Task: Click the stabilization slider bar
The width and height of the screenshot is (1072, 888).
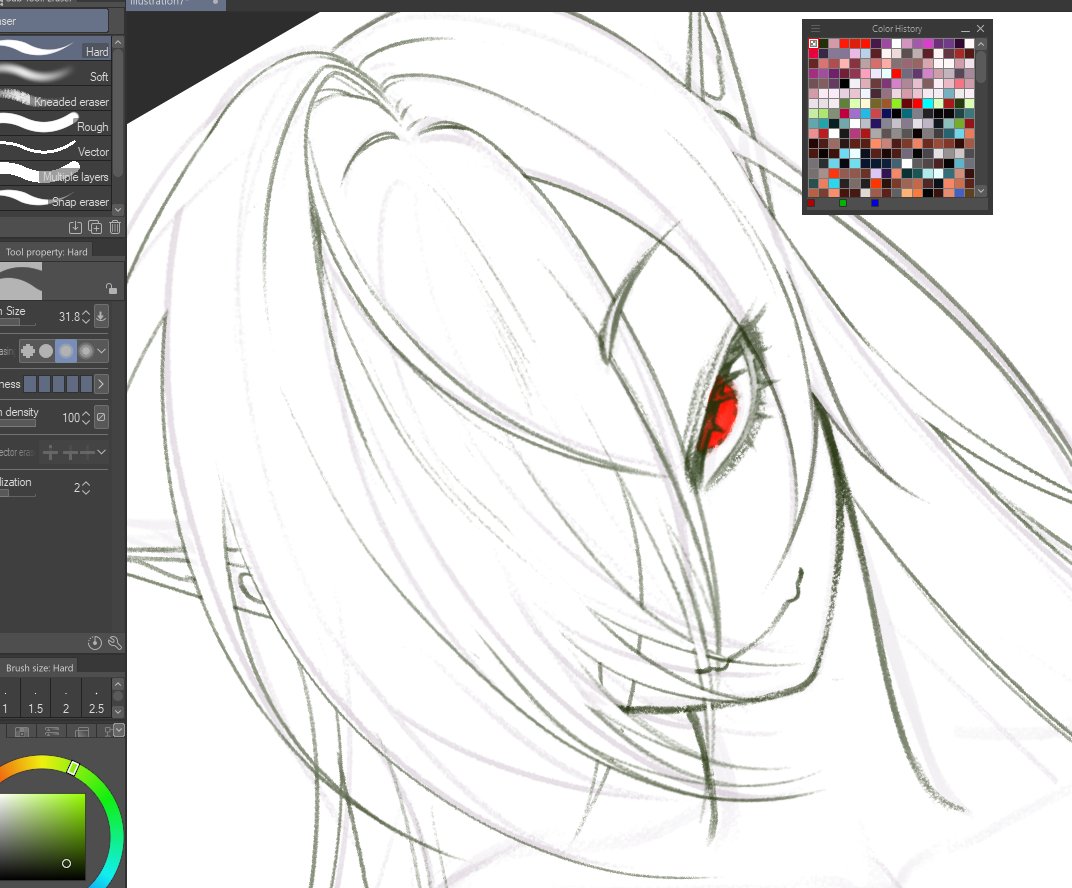Action: pos(18,493)
